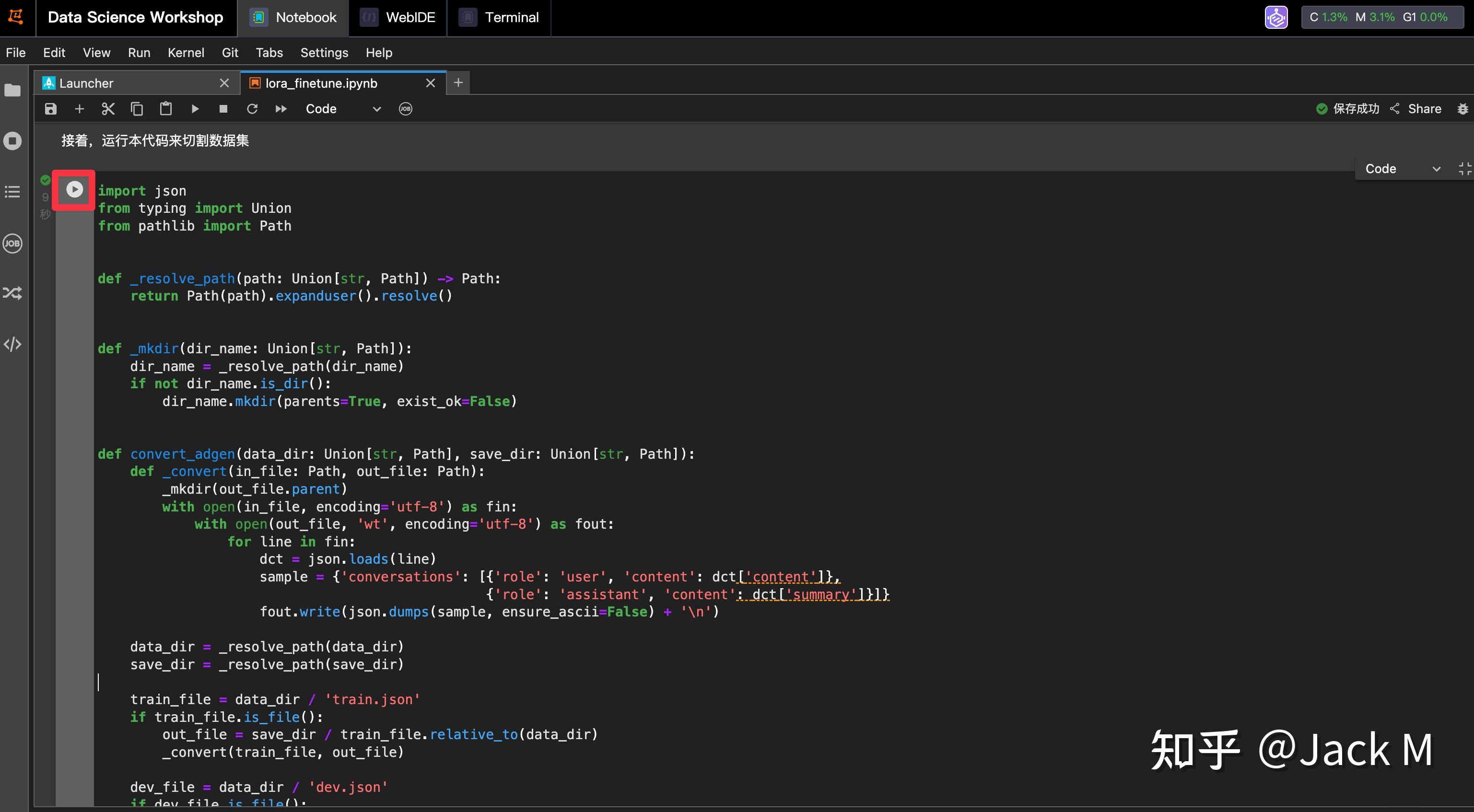Open the Kernel menu
1474x812 pixels.
[186, 53]
